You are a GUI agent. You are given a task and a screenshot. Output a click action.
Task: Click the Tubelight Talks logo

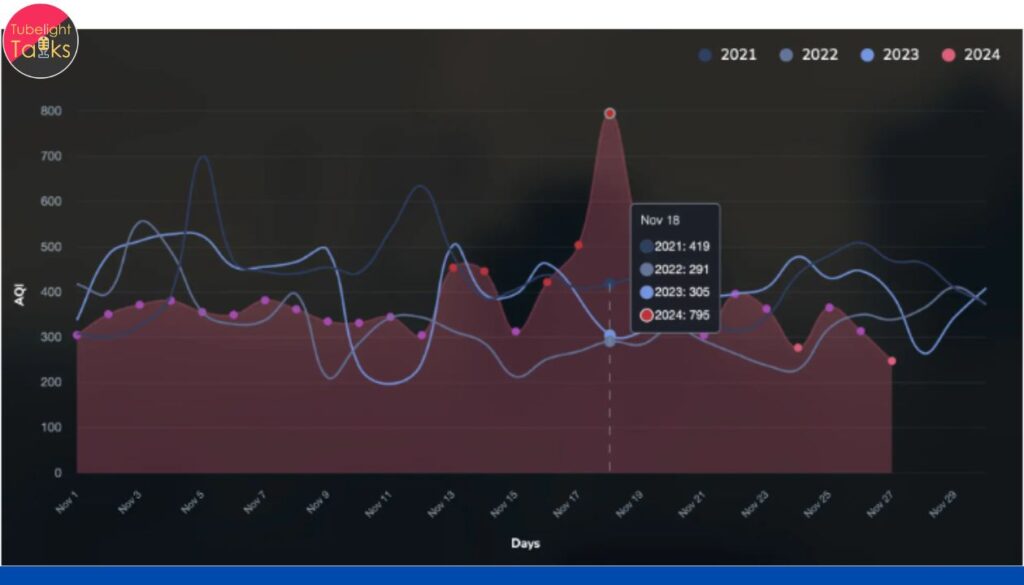[x=42, y=40]
